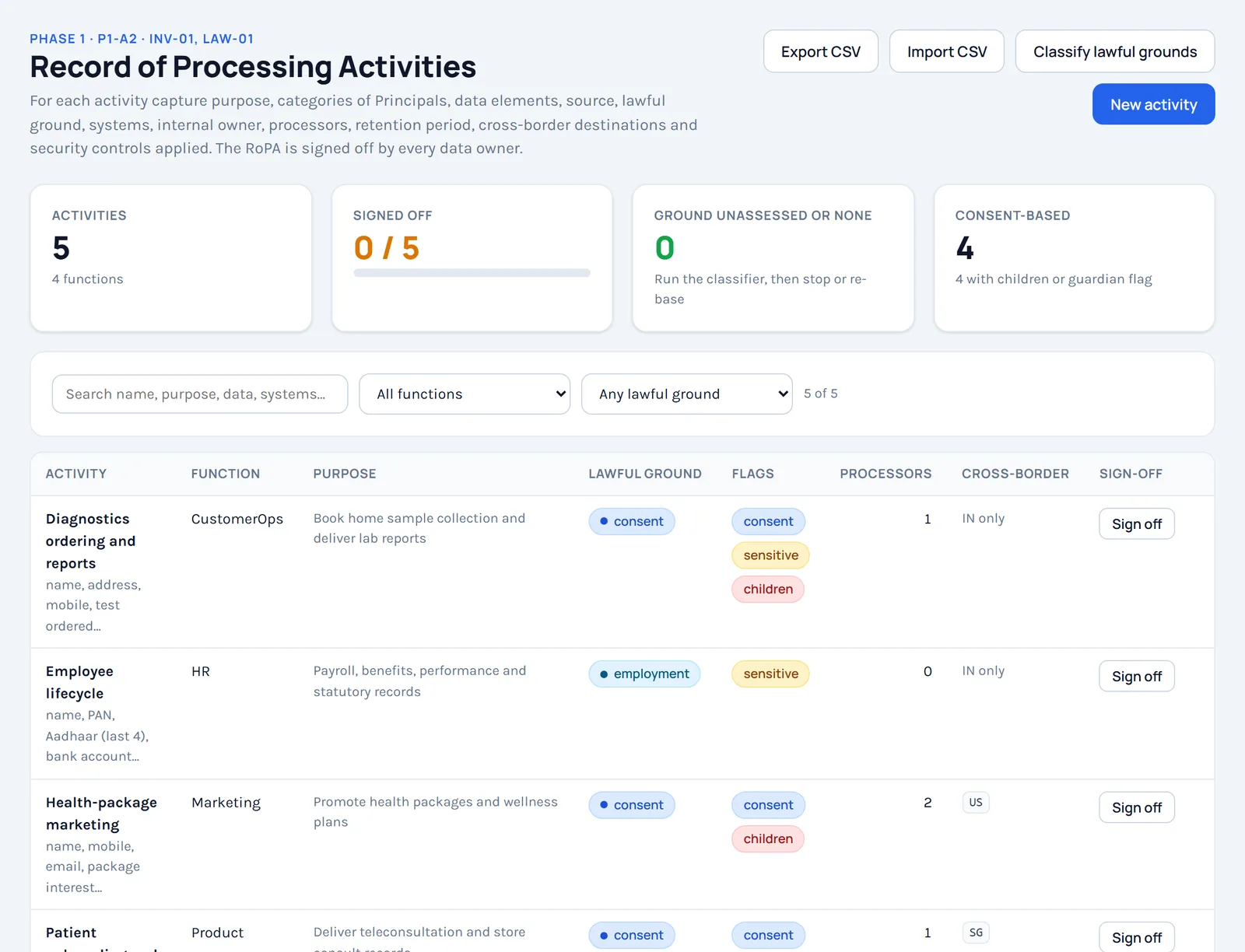Sign off the Employee lifecycle activity
1245x952 pixels.
point(1137,676)
